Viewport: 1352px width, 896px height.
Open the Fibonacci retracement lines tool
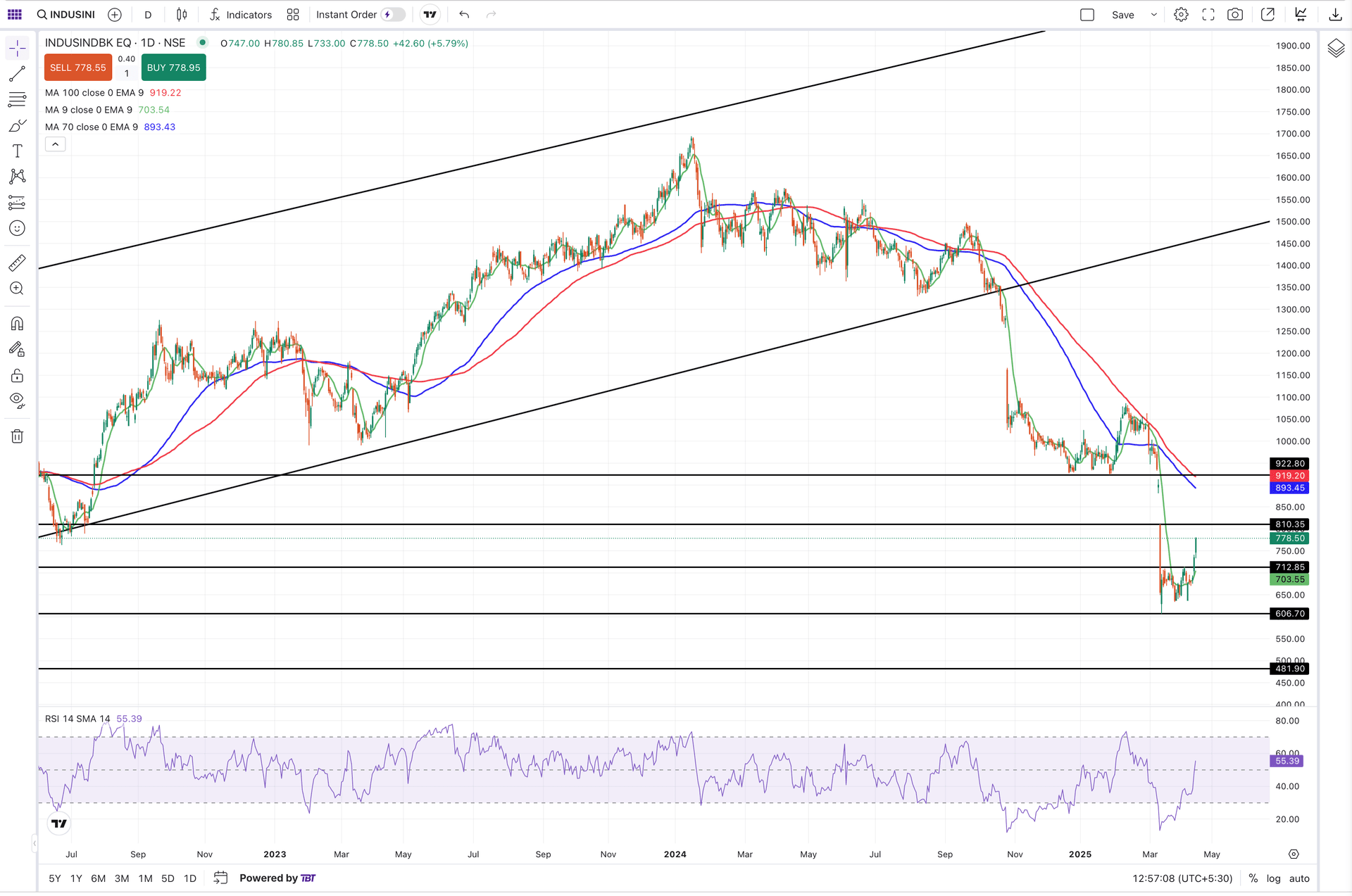click(x=17, y=99)
